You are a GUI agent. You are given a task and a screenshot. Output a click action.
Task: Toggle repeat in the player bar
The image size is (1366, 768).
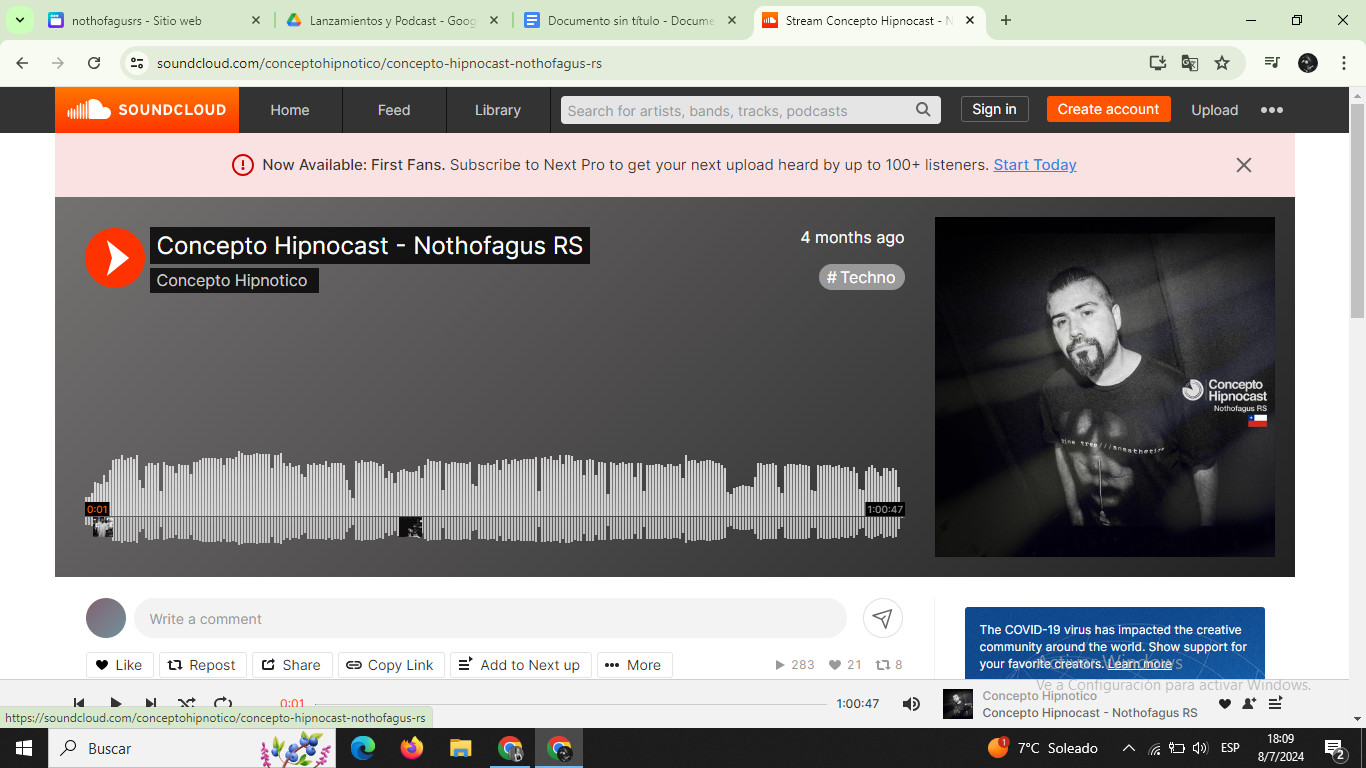pos(223,704)
